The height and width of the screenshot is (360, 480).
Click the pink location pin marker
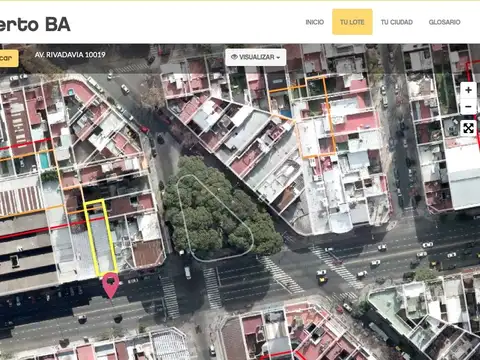pyautogui.click(x=111, y=284)
